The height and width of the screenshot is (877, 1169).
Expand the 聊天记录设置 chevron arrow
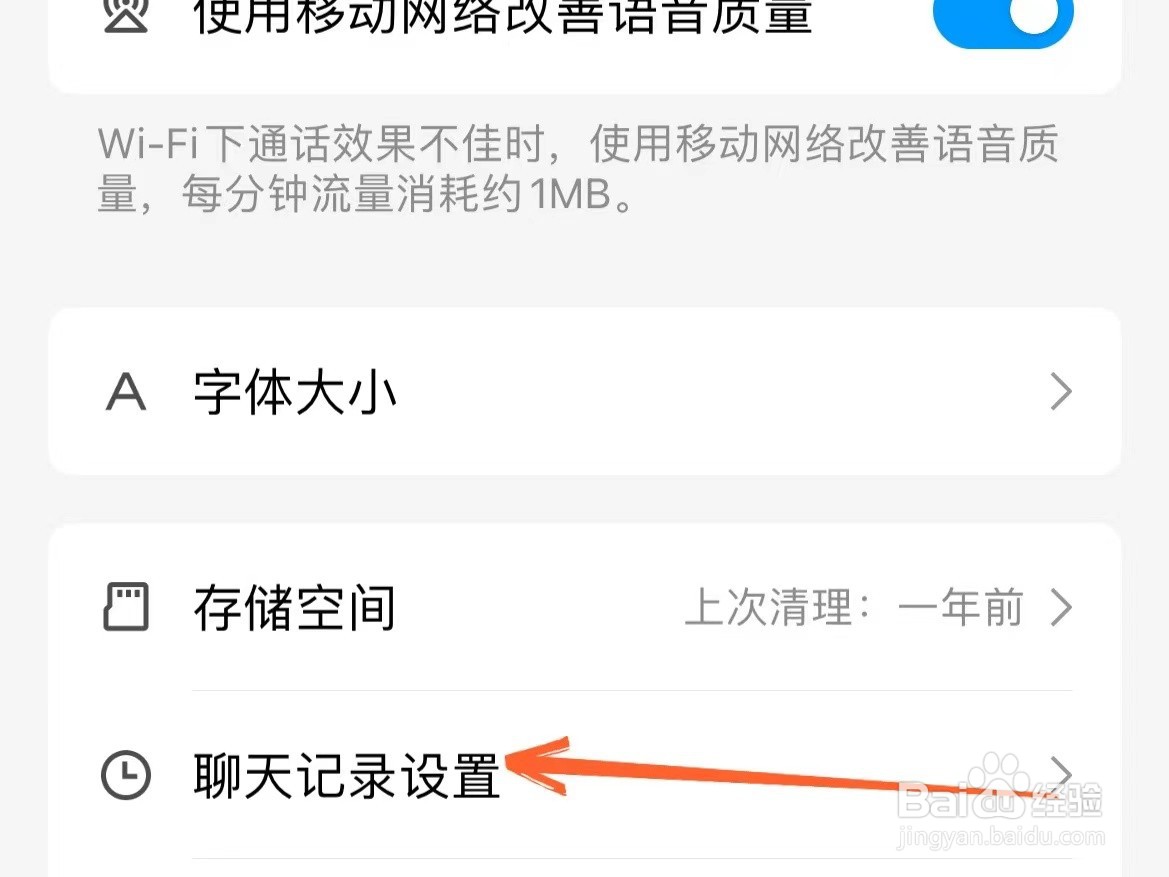click(x=1061, y=773)
